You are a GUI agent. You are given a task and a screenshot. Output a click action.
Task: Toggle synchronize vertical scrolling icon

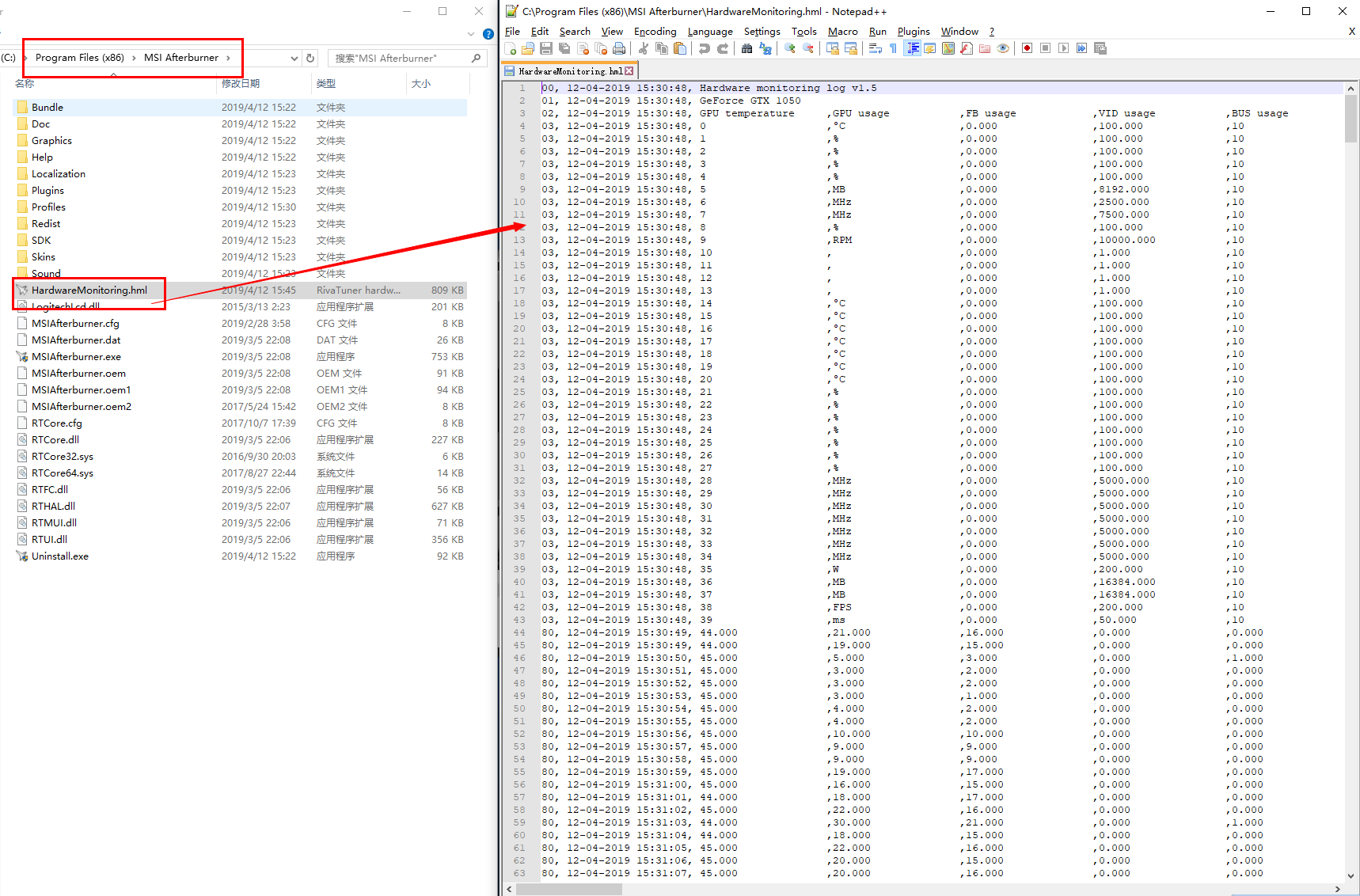832,48
